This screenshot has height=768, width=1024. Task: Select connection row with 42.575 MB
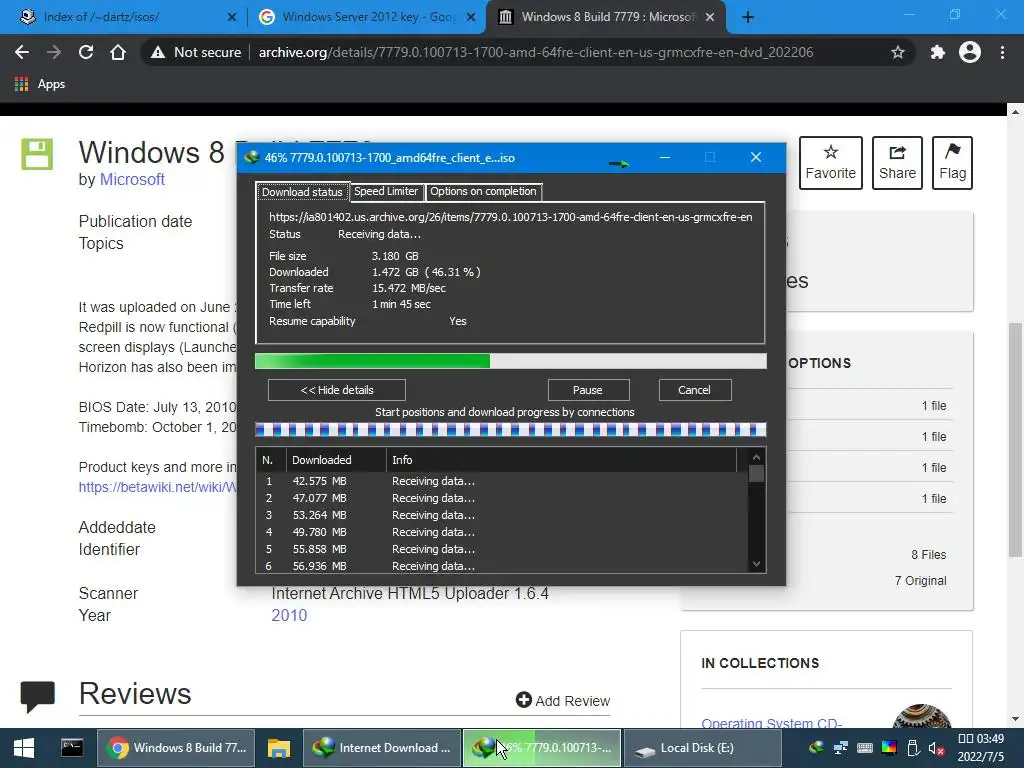(x=502, y=481)
